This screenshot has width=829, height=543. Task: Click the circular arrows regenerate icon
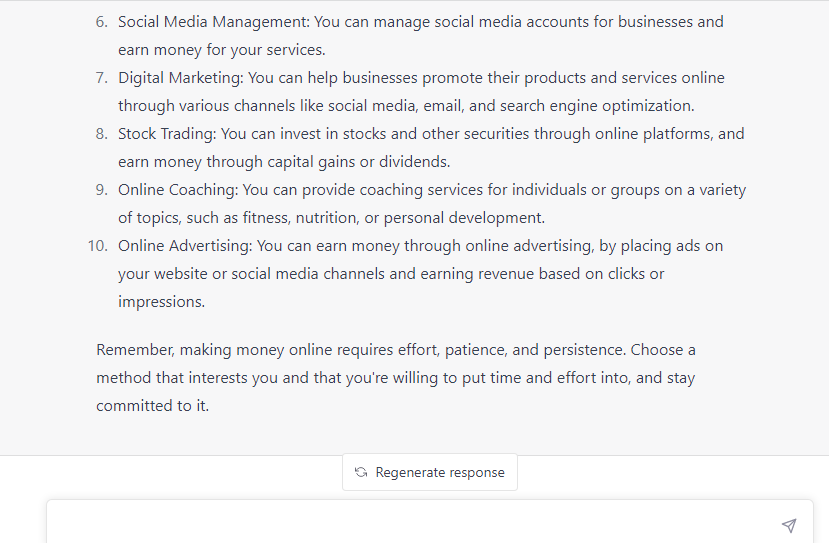click(361, 472)
